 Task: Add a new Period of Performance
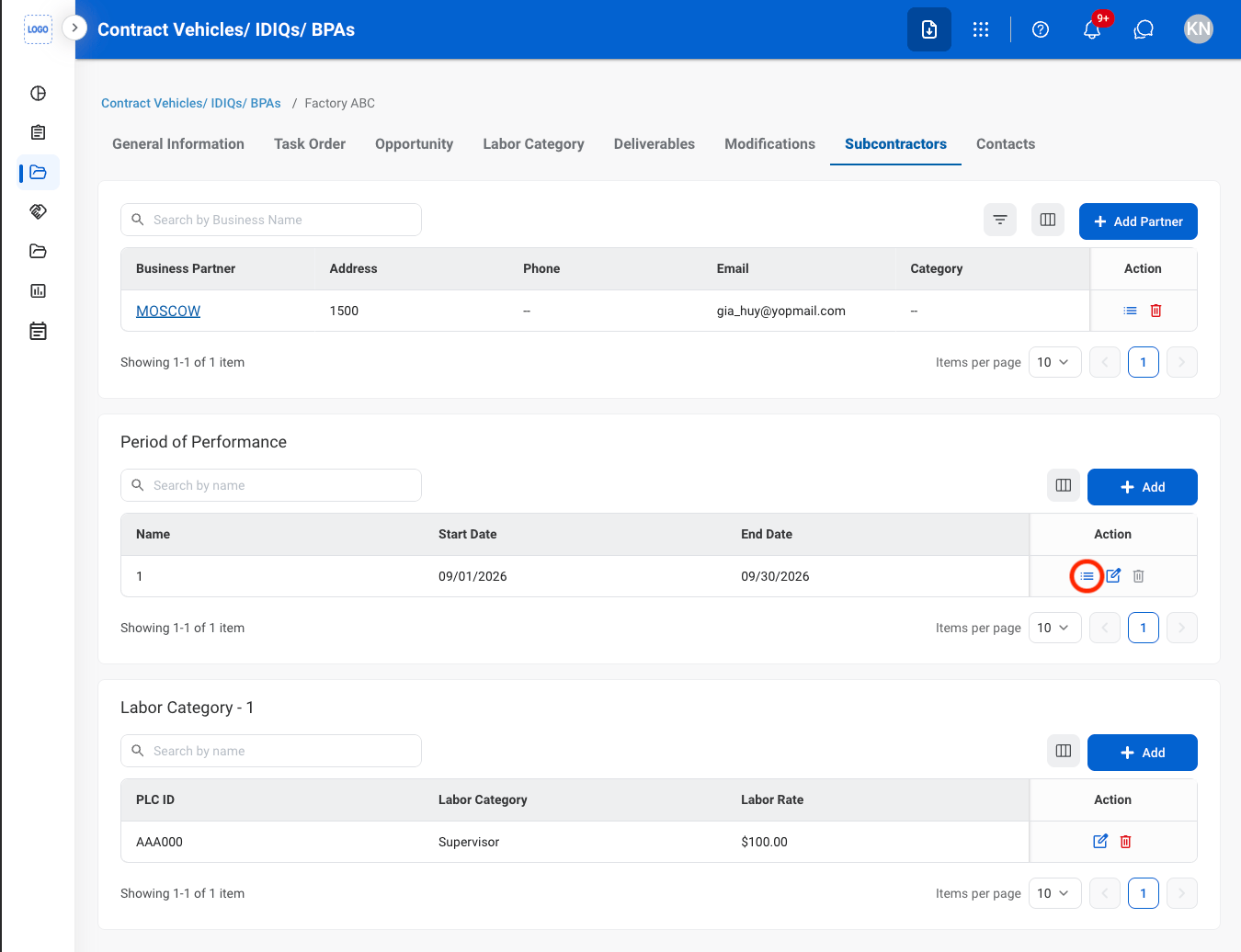pyautogui.click(x=1143, y=487)
